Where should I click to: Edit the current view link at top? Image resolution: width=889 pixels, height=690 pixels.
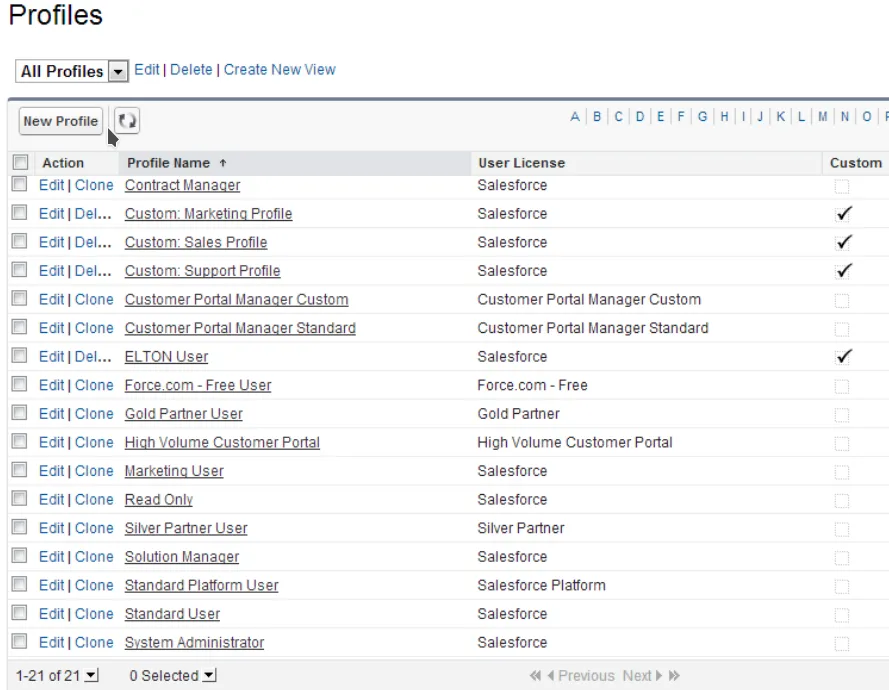coord(147,70)
